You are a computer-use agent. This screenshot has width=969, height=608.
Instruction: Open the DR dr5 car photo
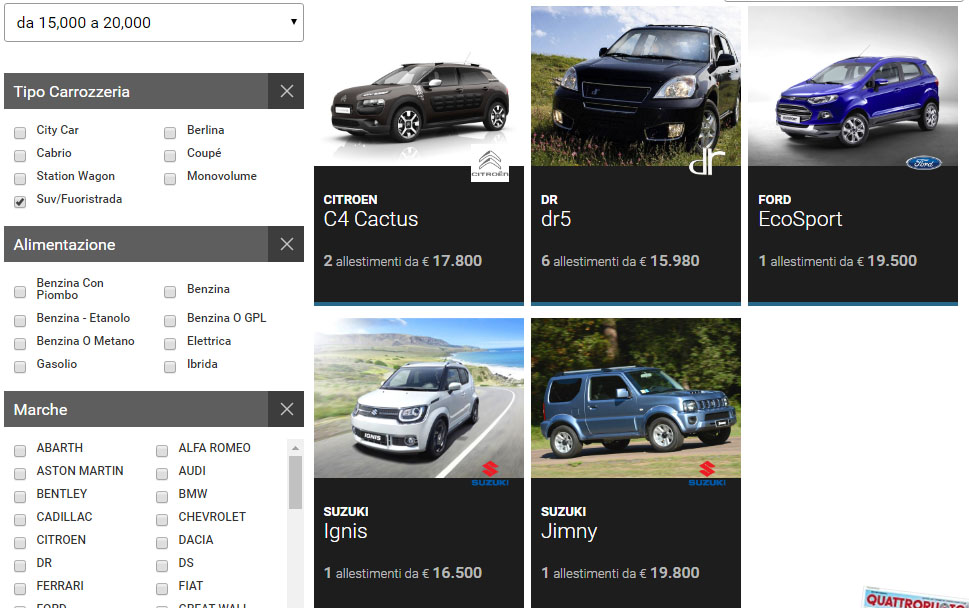pyautogui.click(x=635, y=86)
